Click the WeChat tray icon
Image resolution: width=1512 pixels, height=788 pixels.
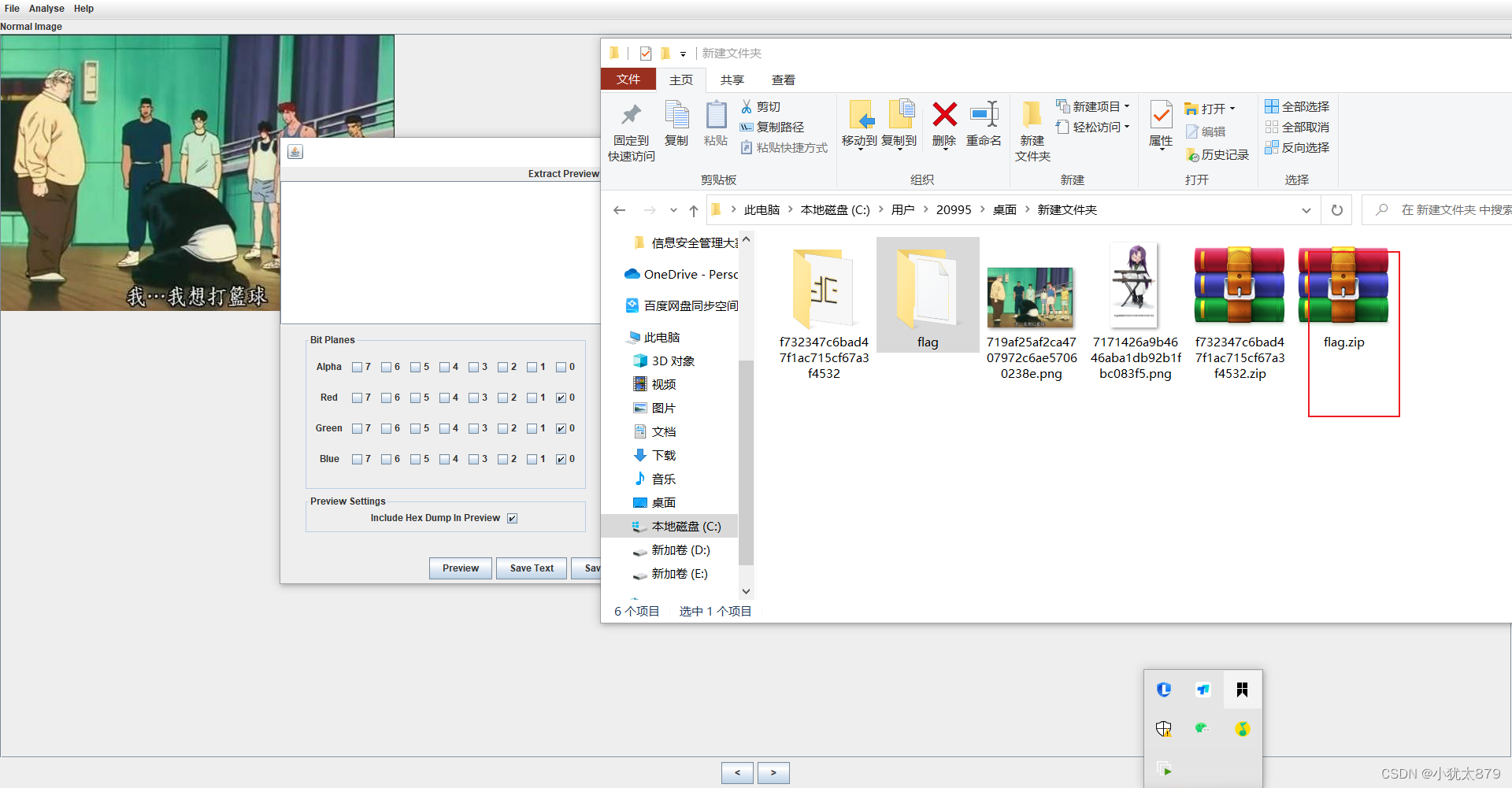click(1203, 728)
